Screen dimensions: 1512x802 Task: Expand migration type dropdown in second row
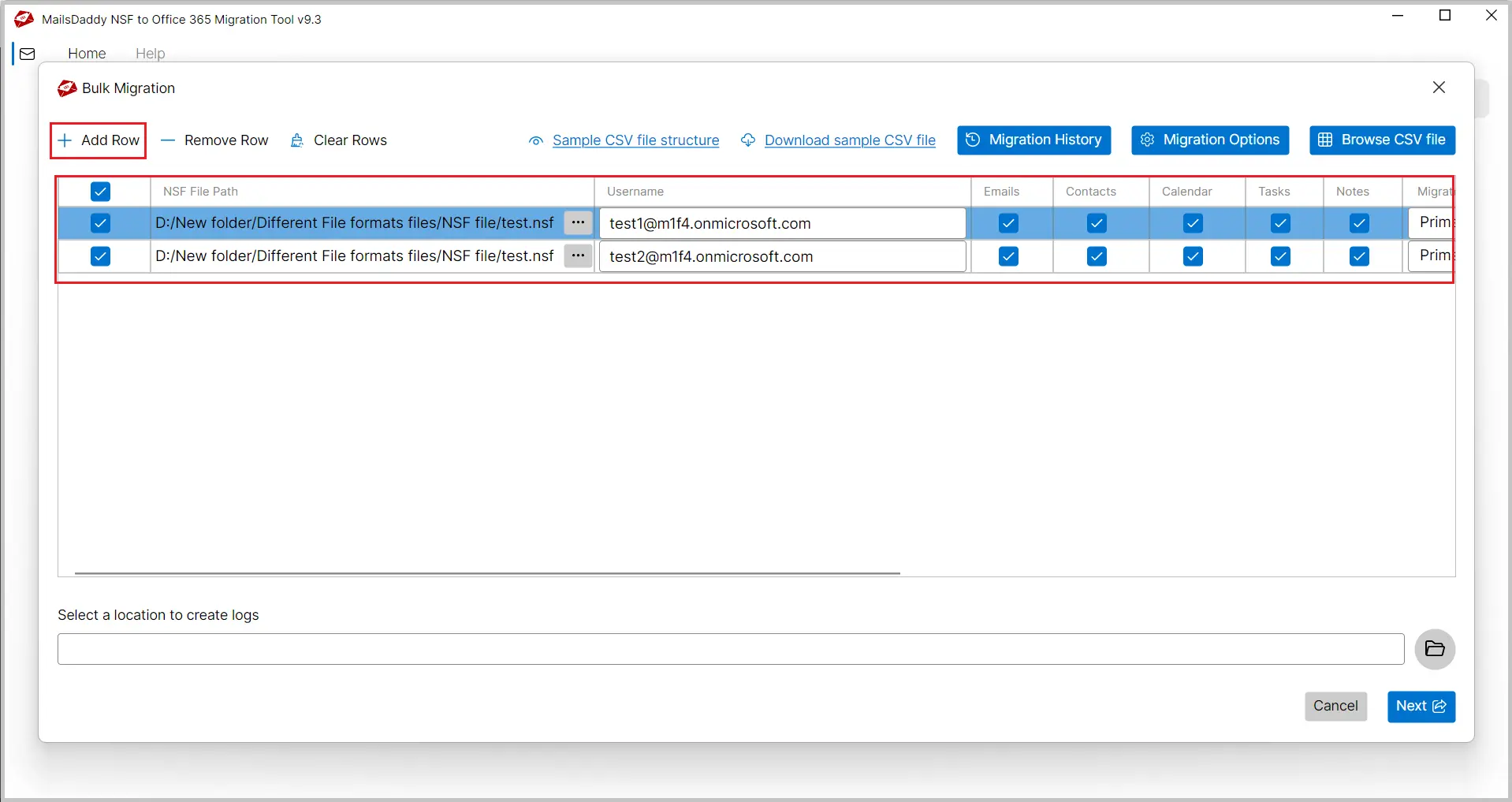pyautogui.click(x=1432, y=256)
